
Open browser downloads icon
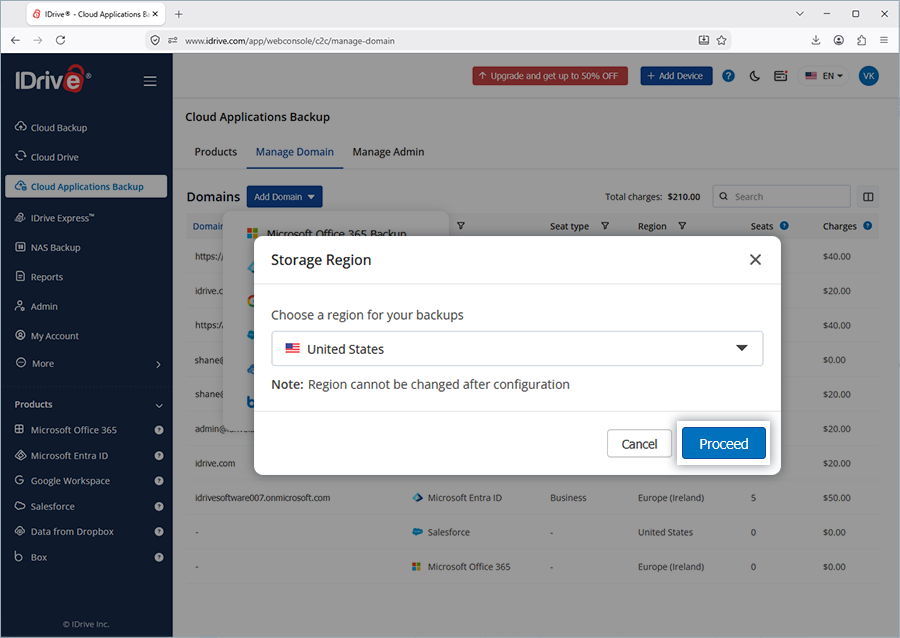tap(815, 40)
